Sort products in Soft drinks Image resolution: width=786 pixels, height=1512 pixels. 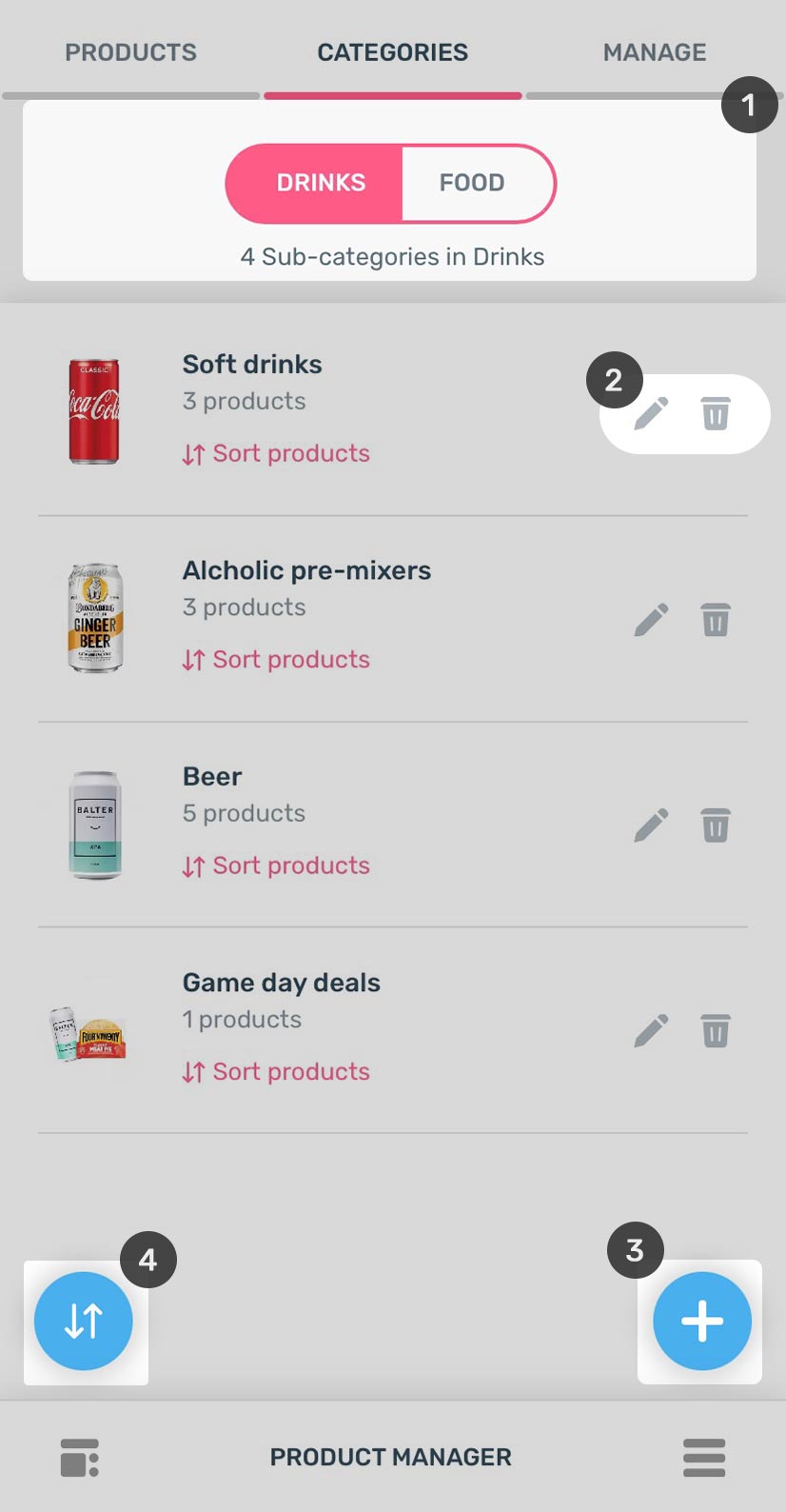276,454
